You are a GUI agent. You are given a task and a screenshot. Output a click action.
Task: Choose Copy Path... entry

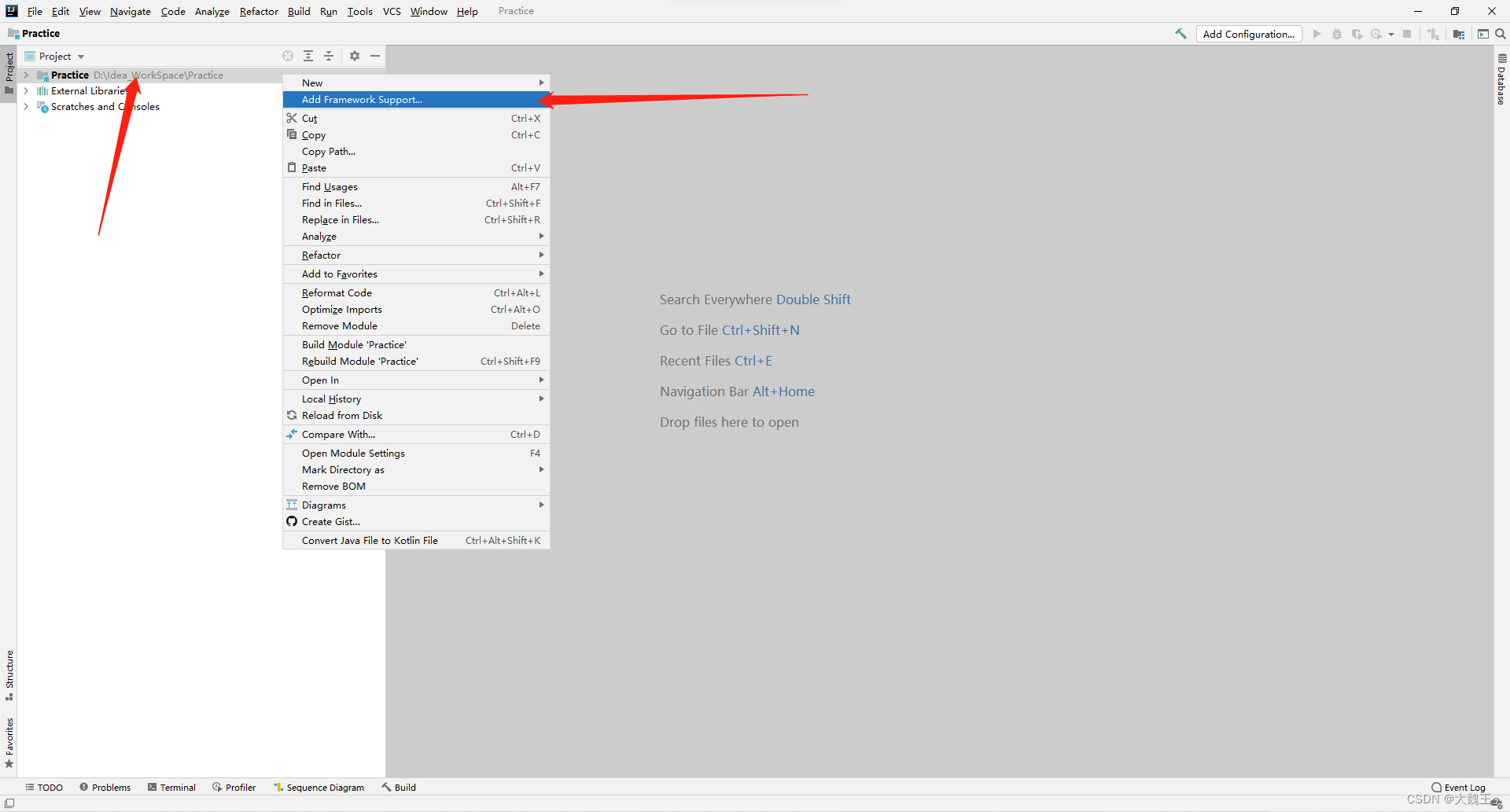(x=416, y=152)
